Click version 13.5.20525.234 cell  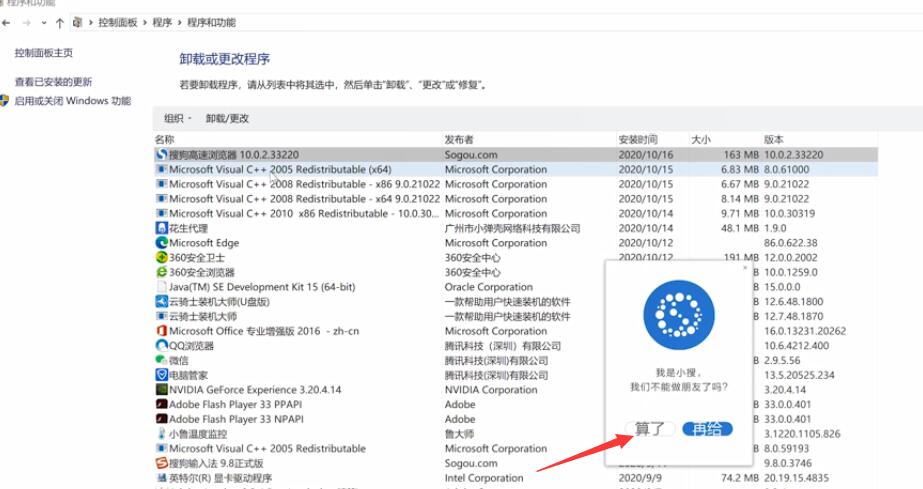[799, 375]
